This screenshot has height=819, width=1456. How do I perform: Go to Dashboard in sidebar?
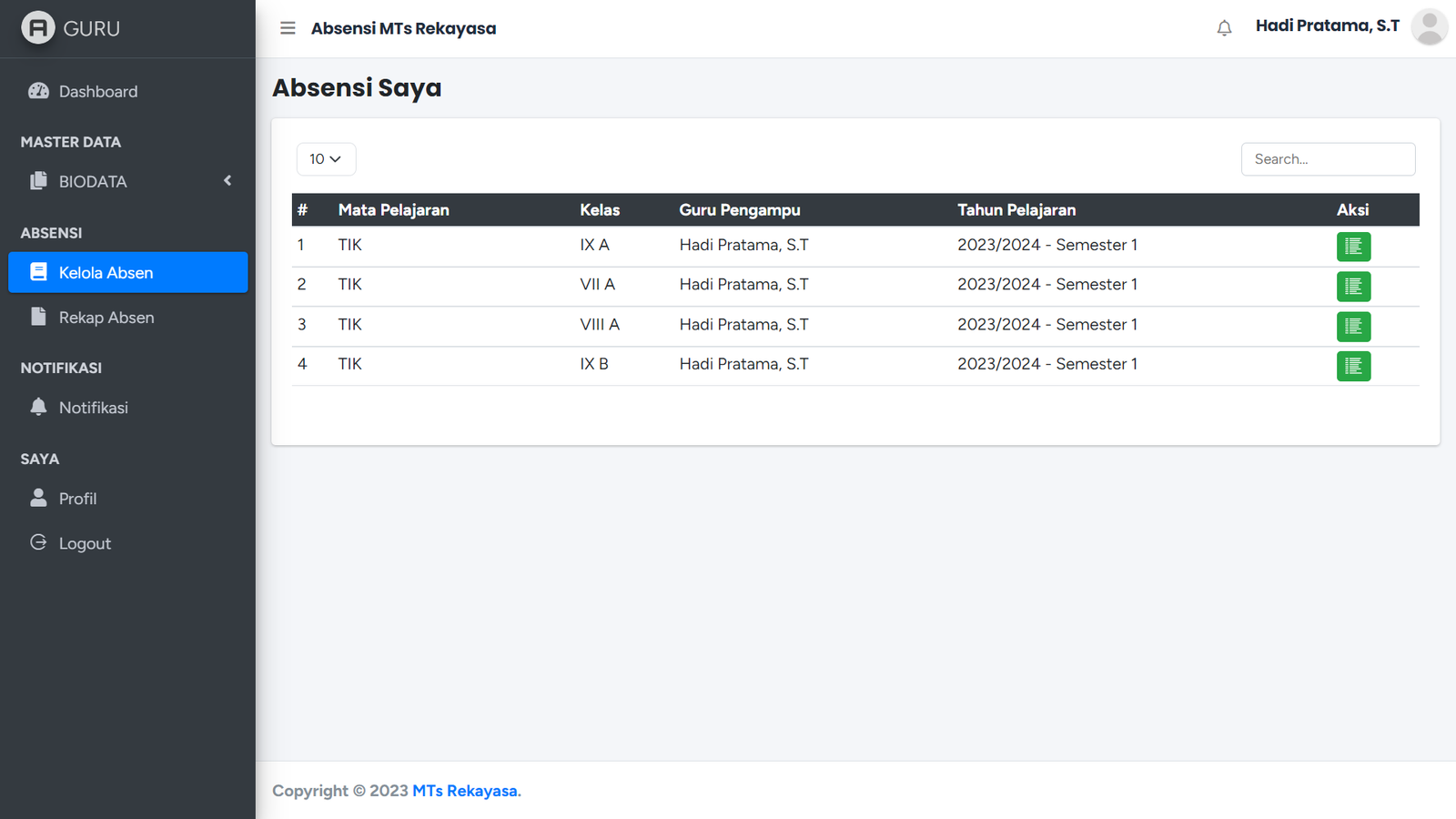tap(97, 92)
